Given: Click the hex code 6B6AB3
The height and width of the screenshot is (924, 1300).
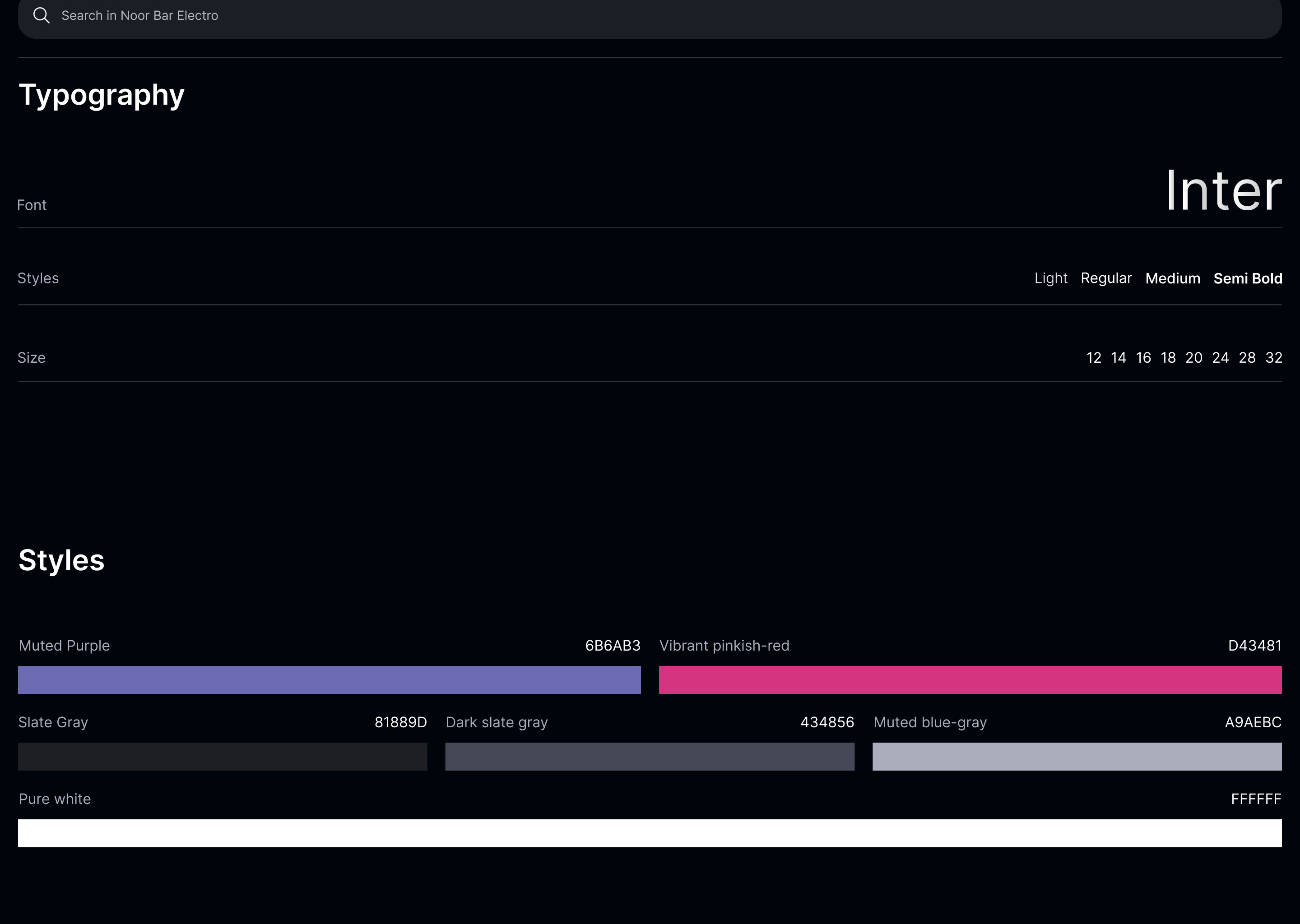Looking at the screenshot, I should click(613, 646).
